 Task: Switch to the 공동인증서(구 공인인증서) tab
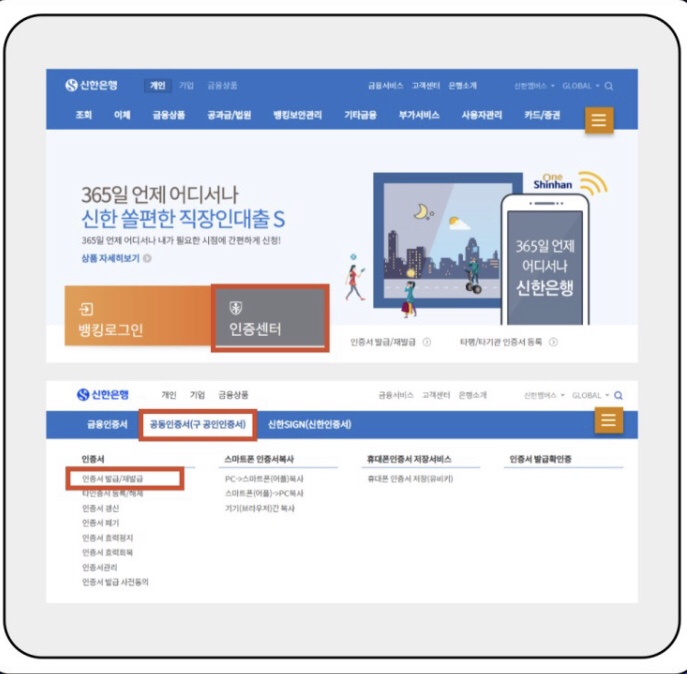tap(198, 424)
